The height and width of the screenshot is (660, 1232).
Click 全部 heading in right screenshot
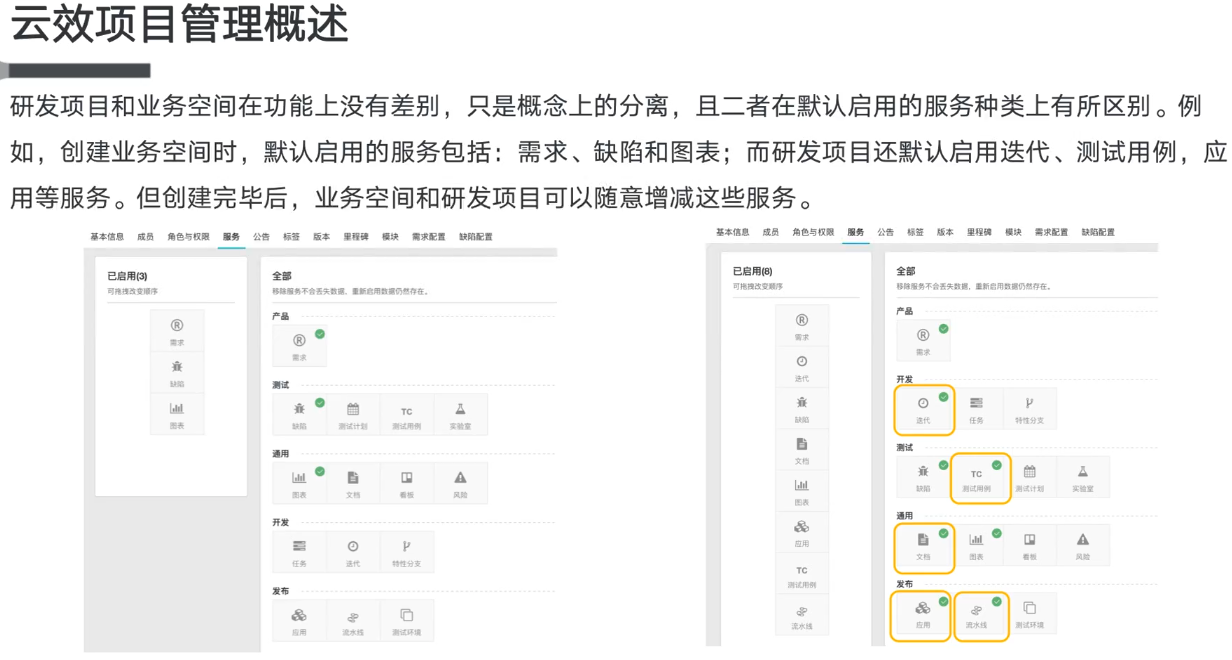click(x=905, y=271)
